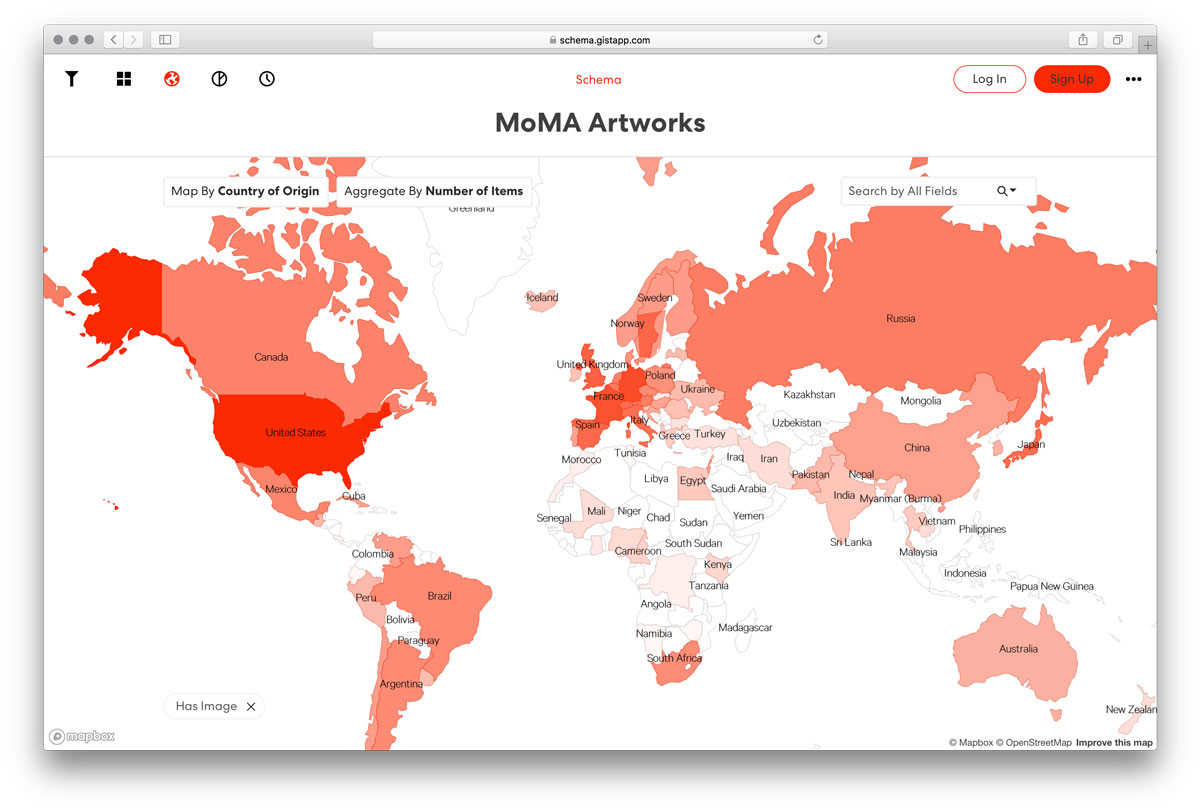Select Colombia label on the map
This screenshot has height=812, width=1200.
372,554
